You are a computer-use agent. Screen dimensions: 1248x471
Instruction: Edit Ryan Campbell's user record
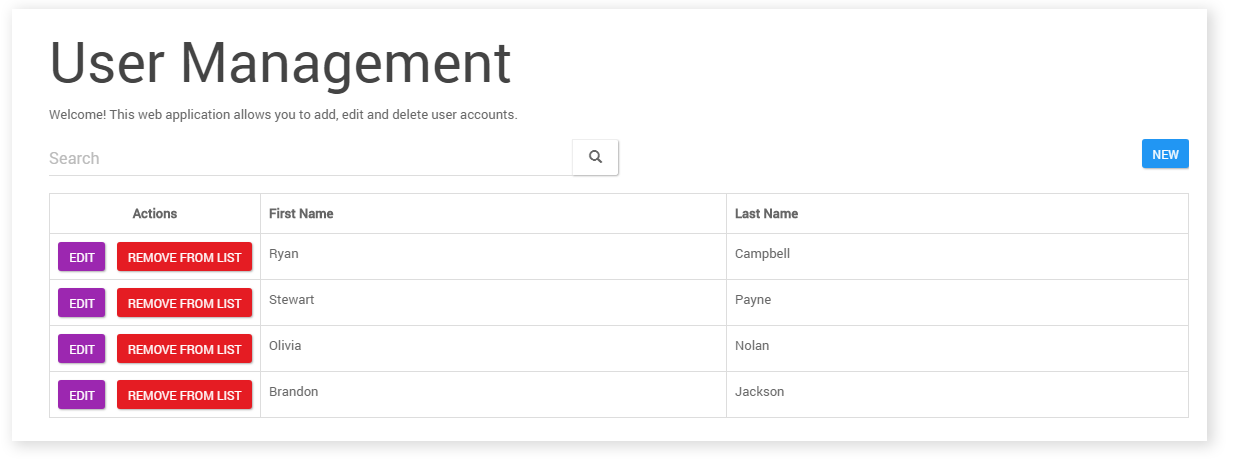tap(82, 257)
